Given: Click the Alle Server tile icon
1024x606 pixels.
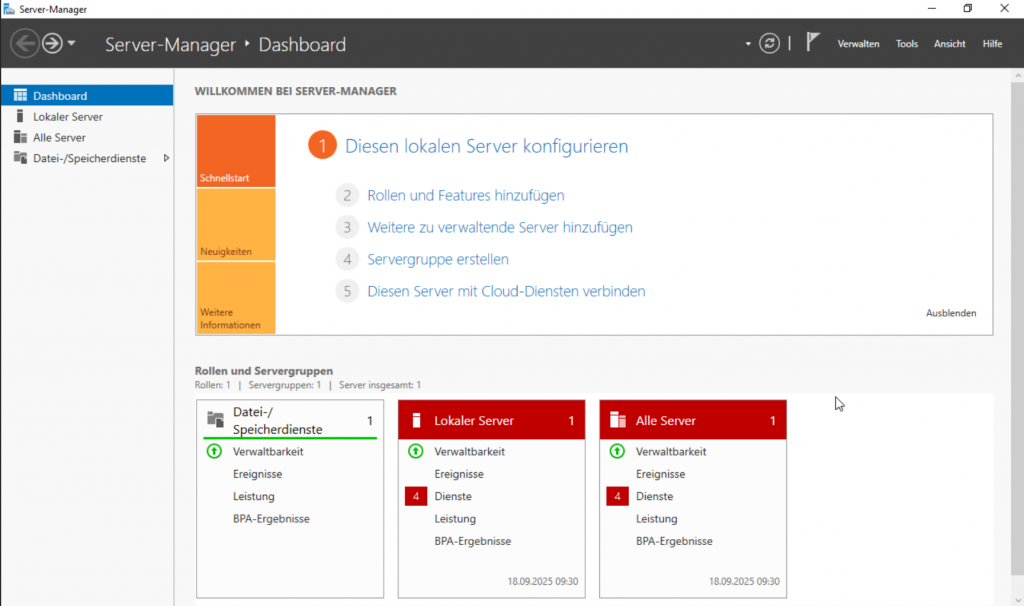Looking at the screenshot, I should [x=618, y=421].
